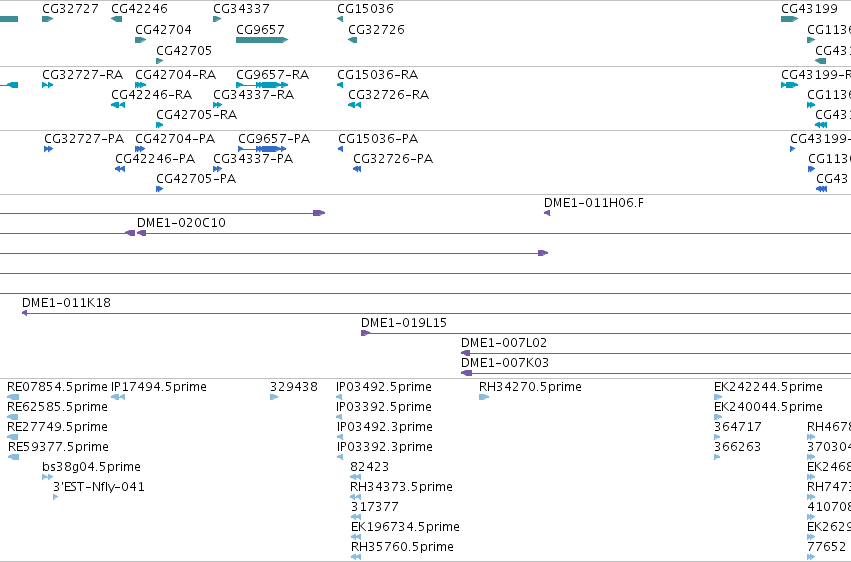Click the 329438 EST label

(294, 387)
